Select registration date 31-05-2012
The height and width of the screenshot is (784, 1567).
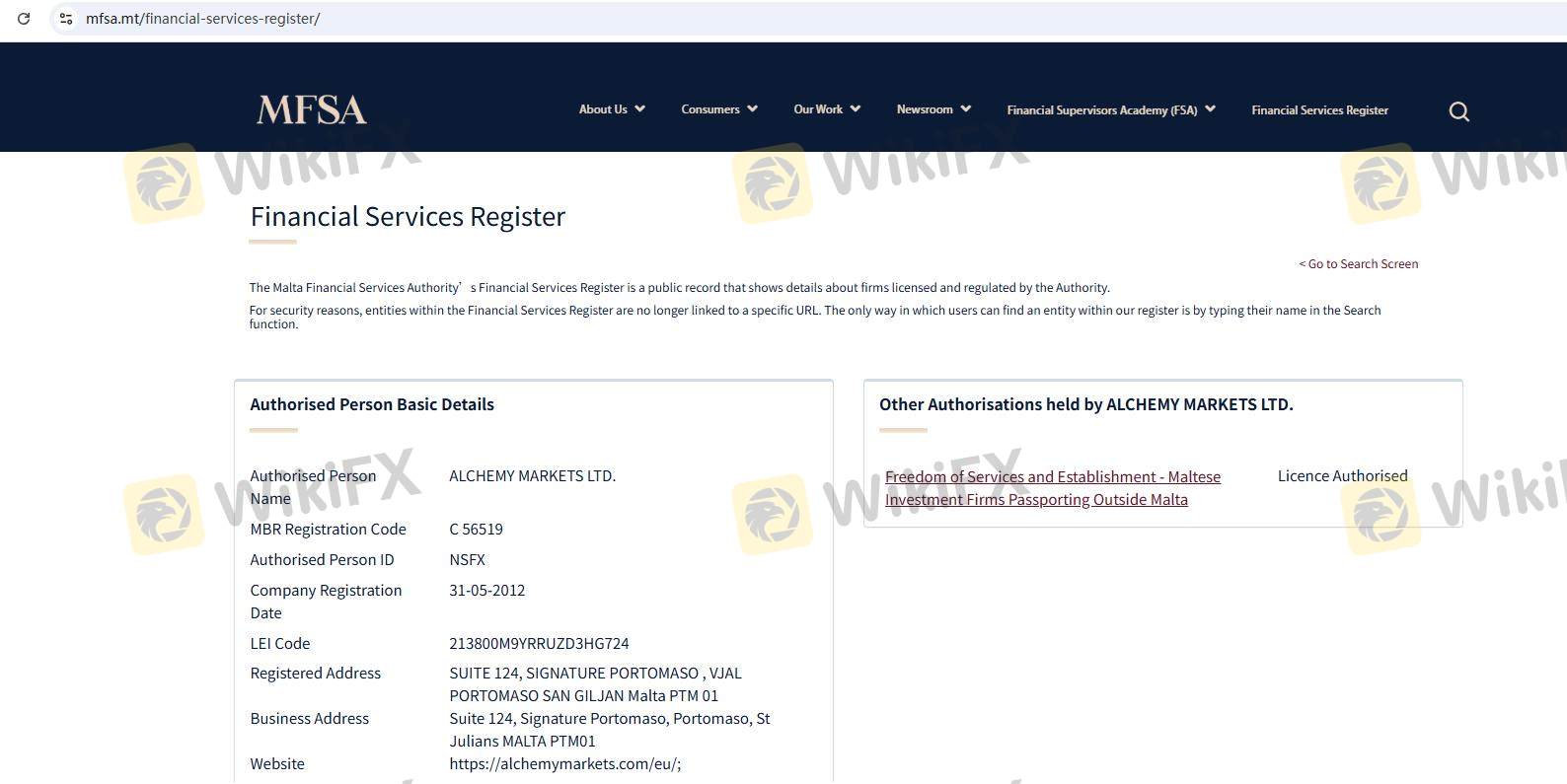487,591
